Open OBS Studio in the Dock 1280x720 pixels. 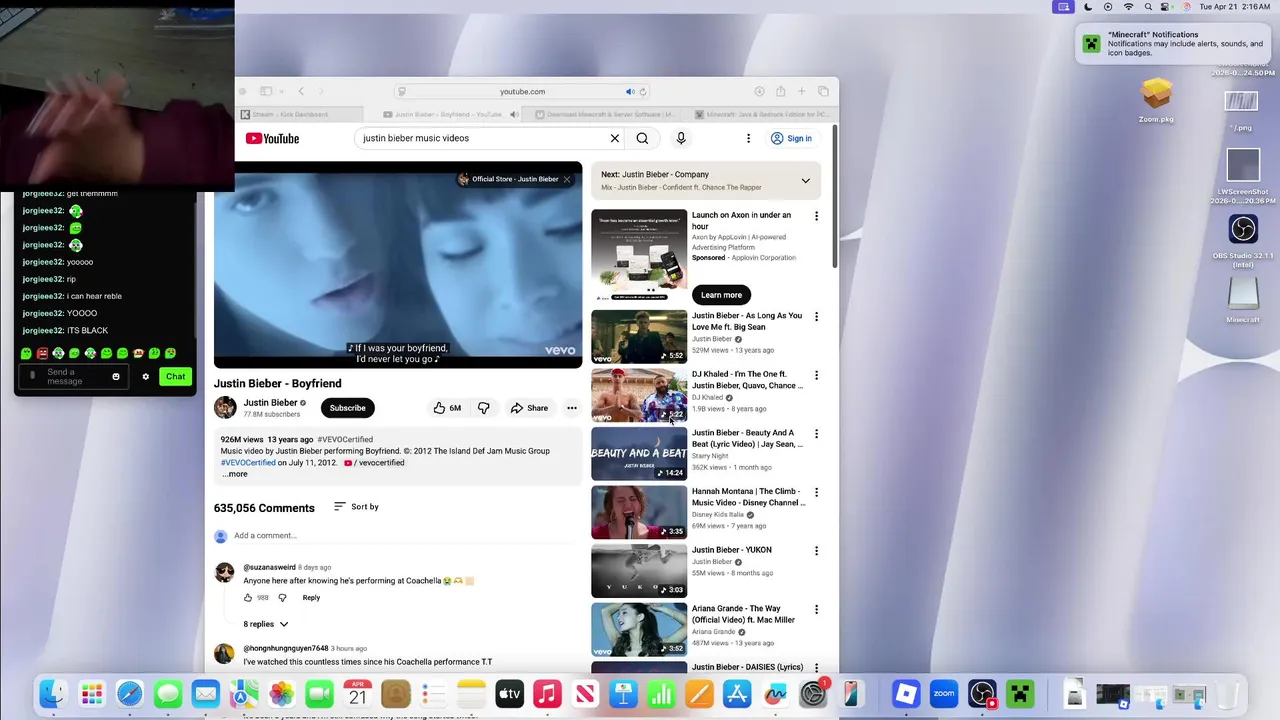pos(982,694)
